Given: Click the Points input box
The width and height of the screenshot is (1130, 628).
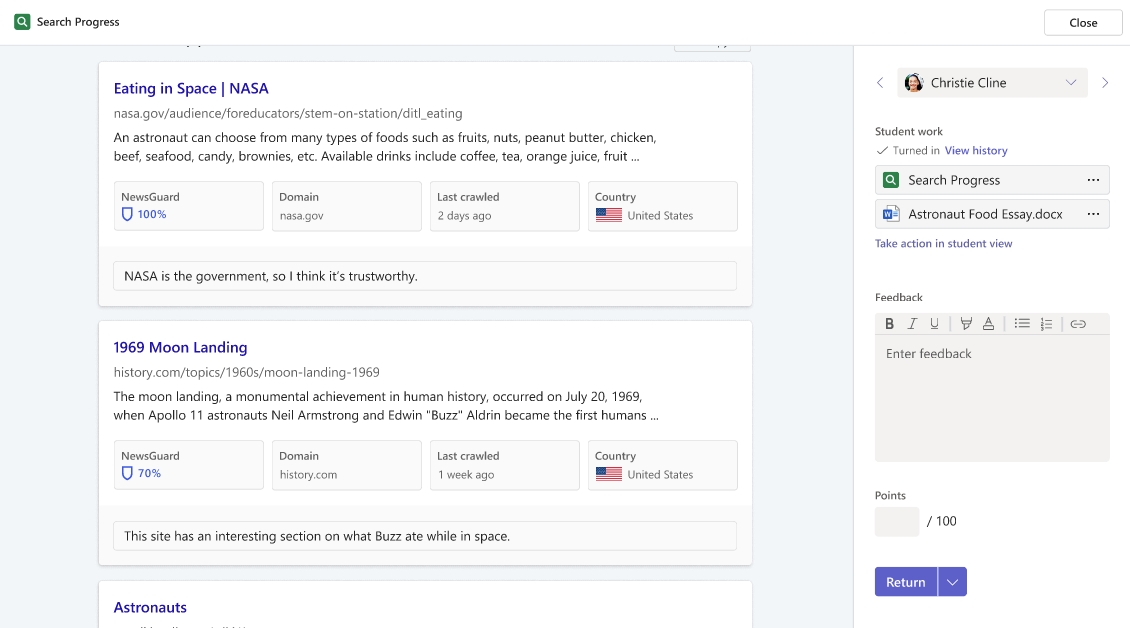Looking at the screenshot, I should click(896, 521).
